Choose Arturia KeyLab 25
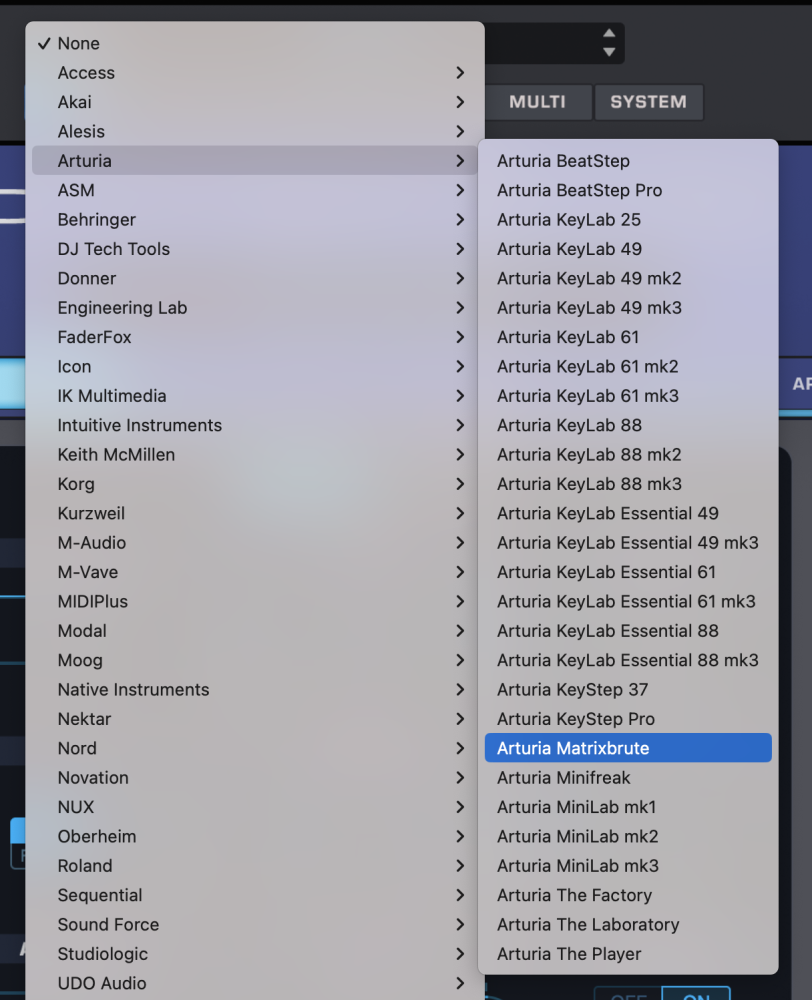This screenshot has width=812, height=1000. [628, 219]
